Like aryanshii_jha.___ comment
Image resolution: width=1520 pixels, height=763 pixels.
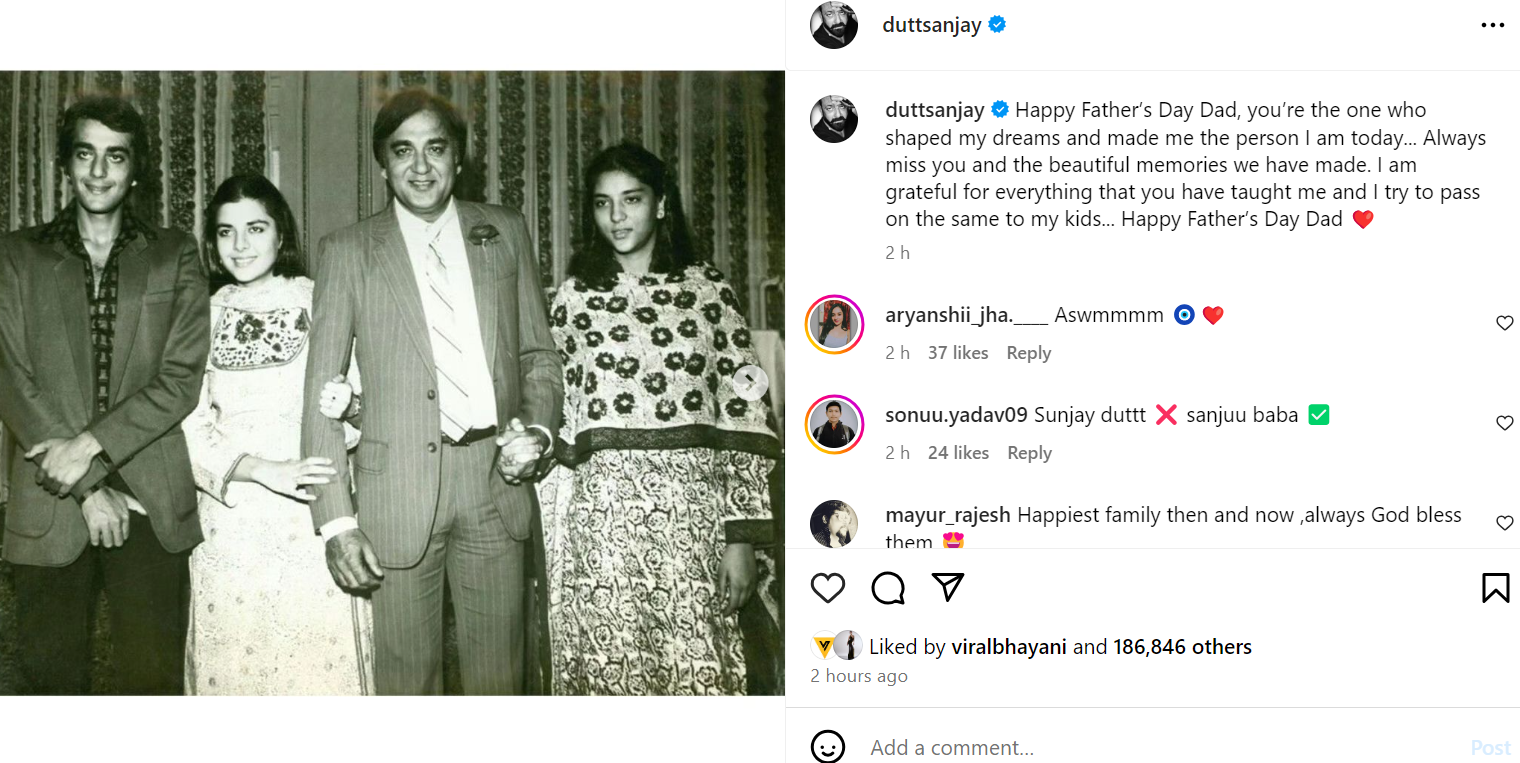[1504, 323]
